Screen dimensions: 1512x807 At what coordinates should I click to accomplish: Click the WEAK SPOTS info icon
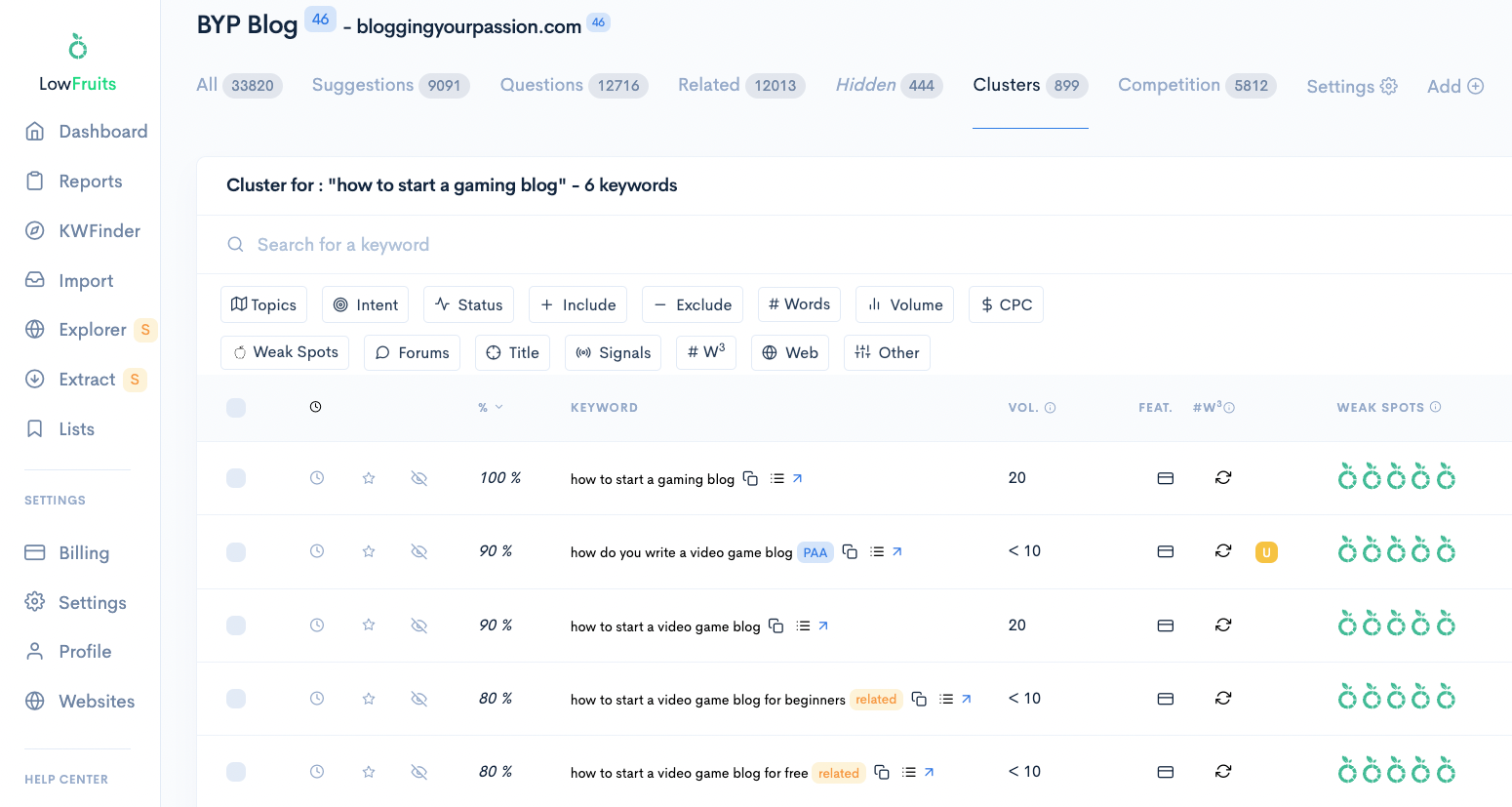point(1436,407)
